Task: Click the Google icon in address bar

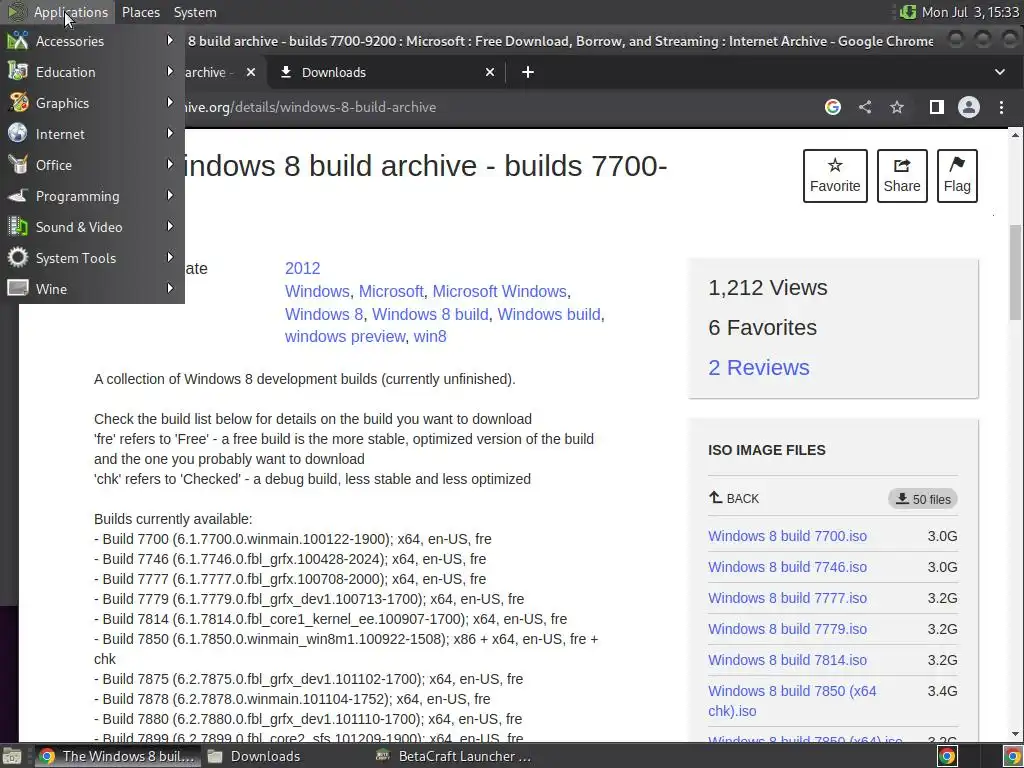Action: tap(833, 107)
